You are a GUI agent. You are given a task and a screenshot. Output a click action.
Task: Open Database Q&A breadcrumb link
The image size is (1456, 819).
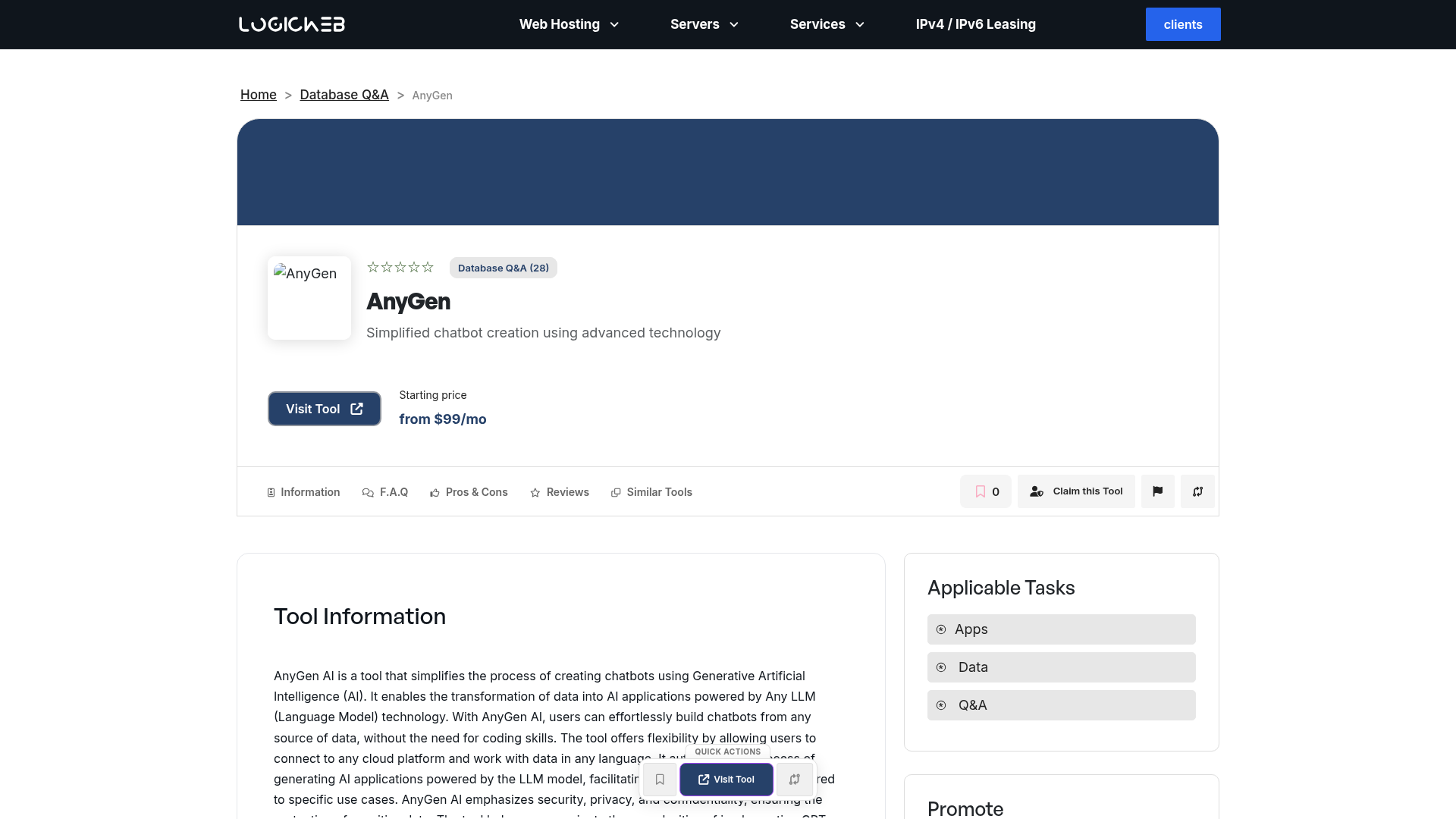click(x=344, y=95)
